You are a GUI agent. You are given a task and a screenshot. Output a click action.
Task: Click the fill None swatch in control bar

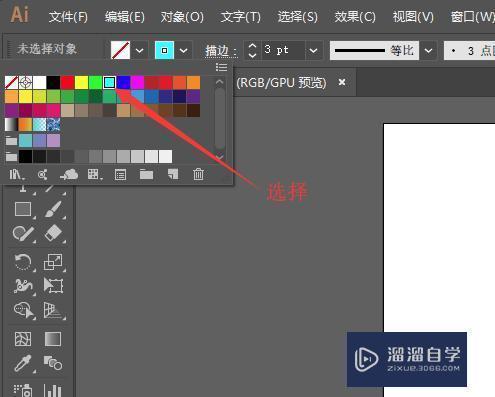coord(120,50)
